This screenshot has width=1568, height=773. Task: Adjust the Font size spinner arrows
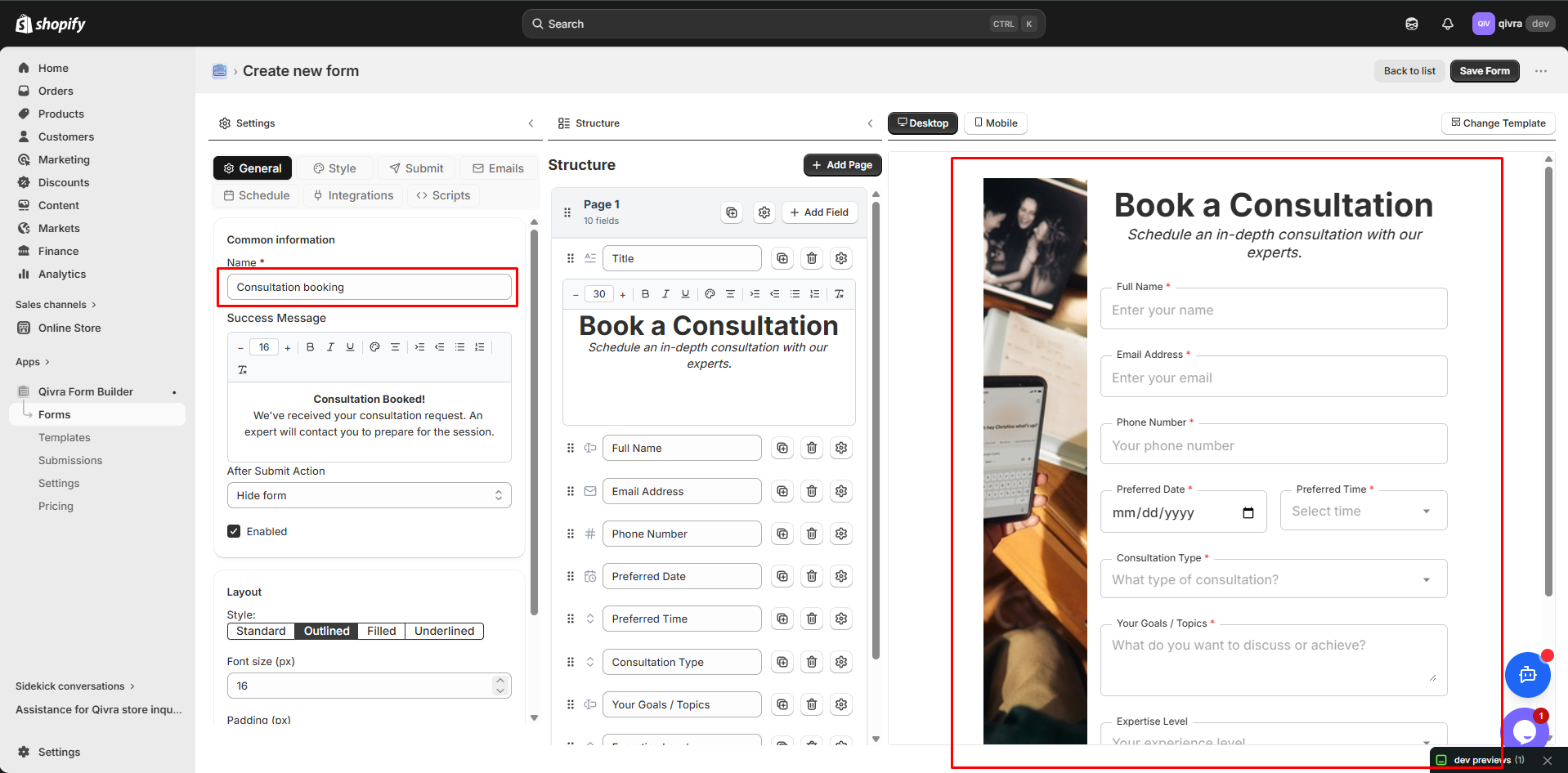click(x=500, y=686)
